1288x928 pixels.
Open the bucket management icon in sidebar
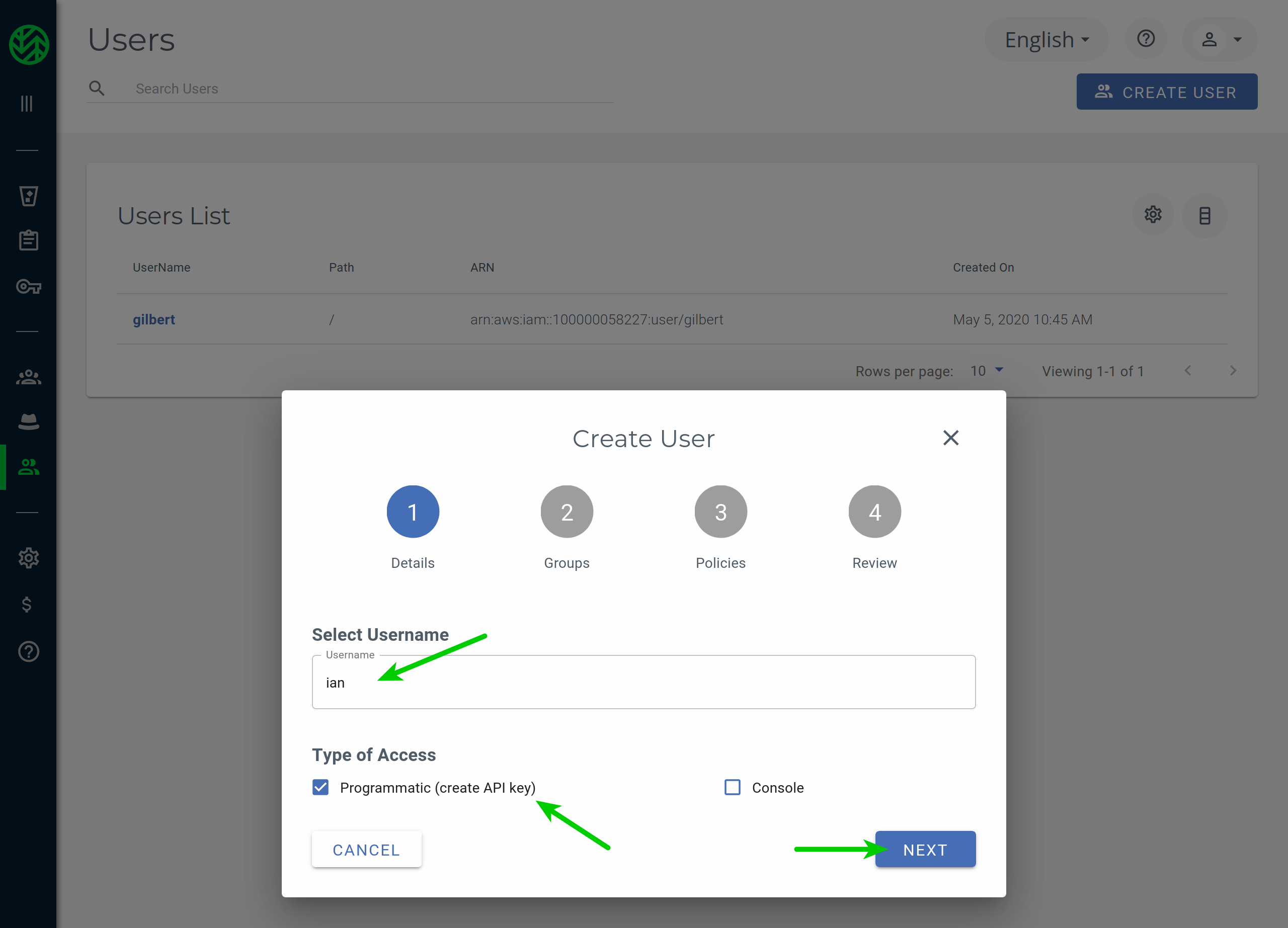tap(28, 196)
